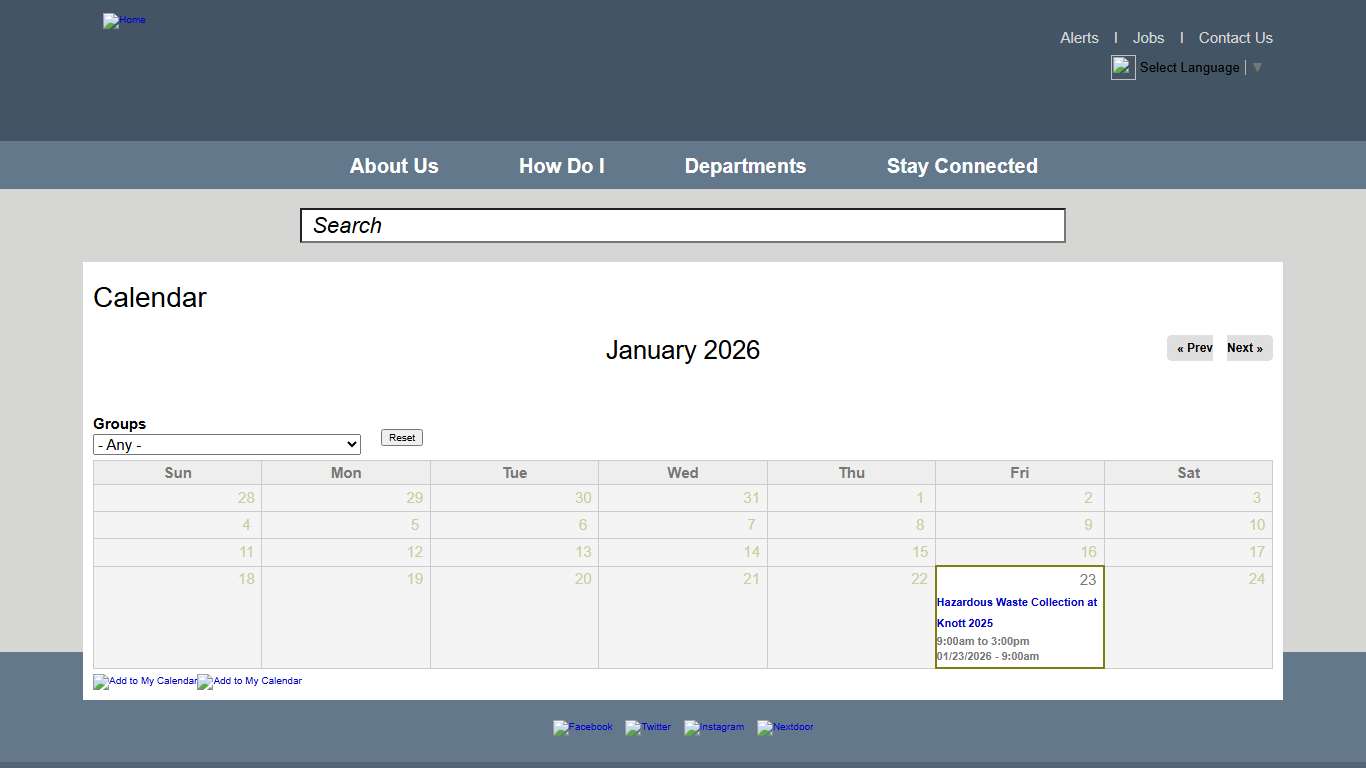Viewport: 1366px width, 768px height.
Task: Expand the Select Language dropdown arrow
Action: coord(1257,67)
